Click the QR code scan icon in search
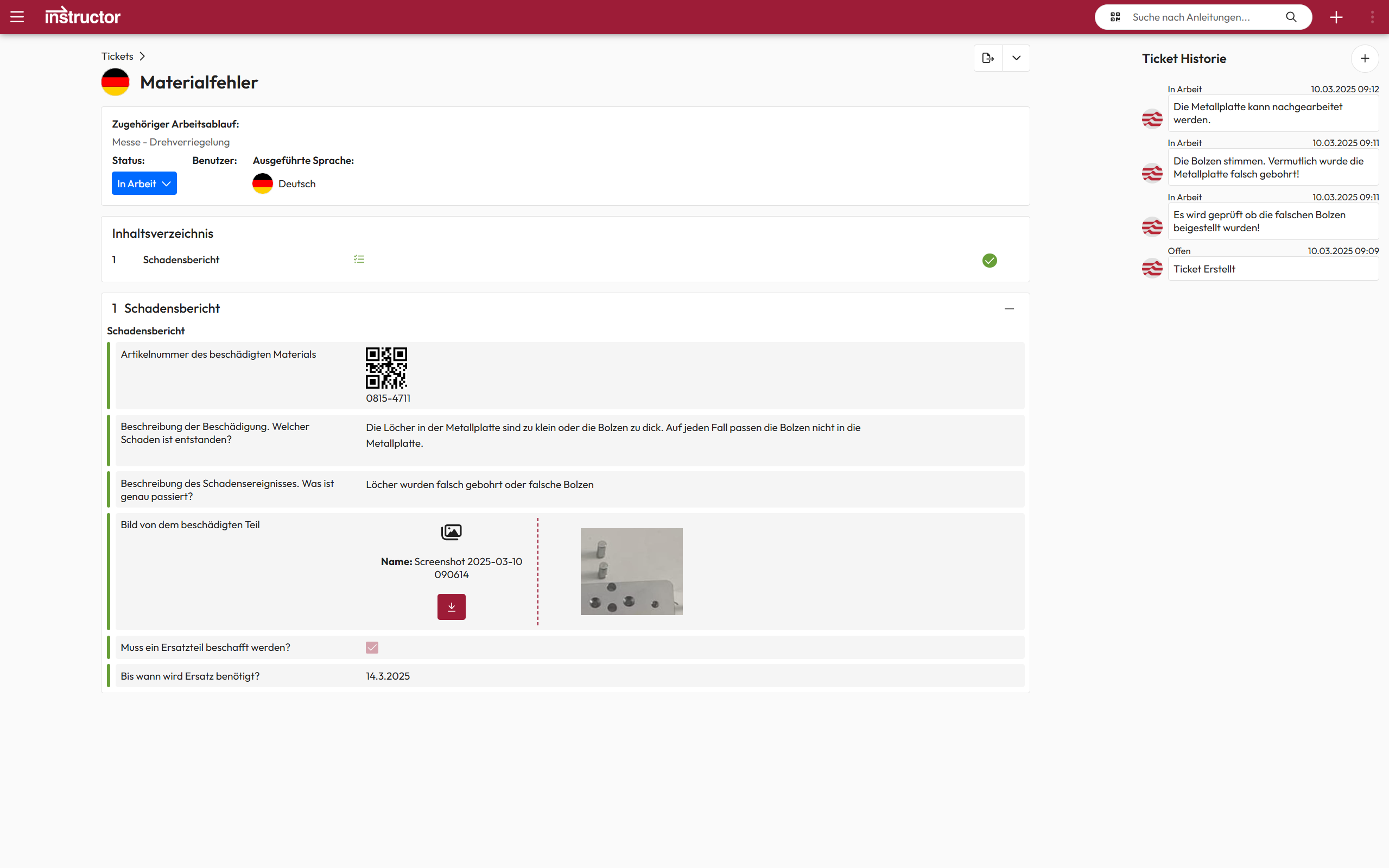This screenshot has width=1389, height=868. (x=1115, y=17)
